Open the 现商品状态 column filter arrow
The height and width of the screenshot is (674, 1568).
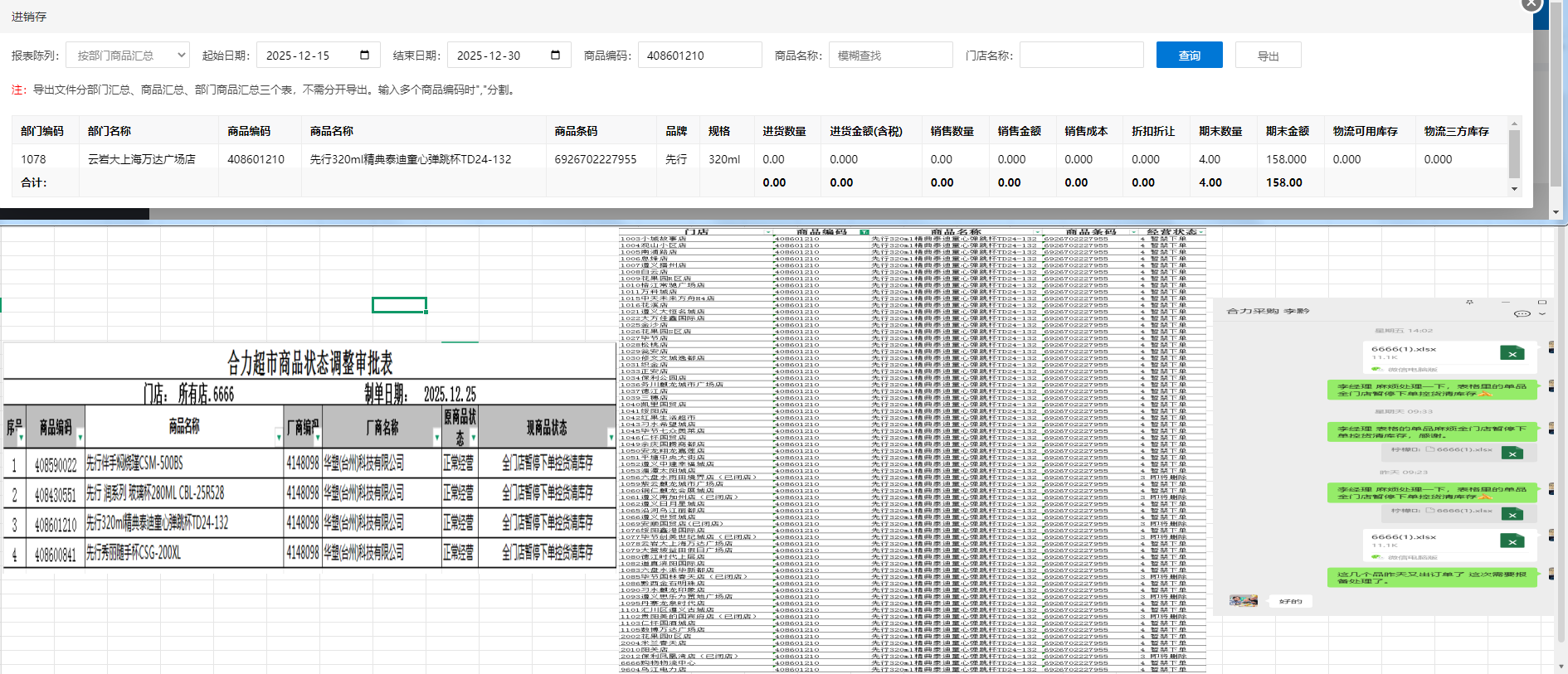[x=611, y=436]
